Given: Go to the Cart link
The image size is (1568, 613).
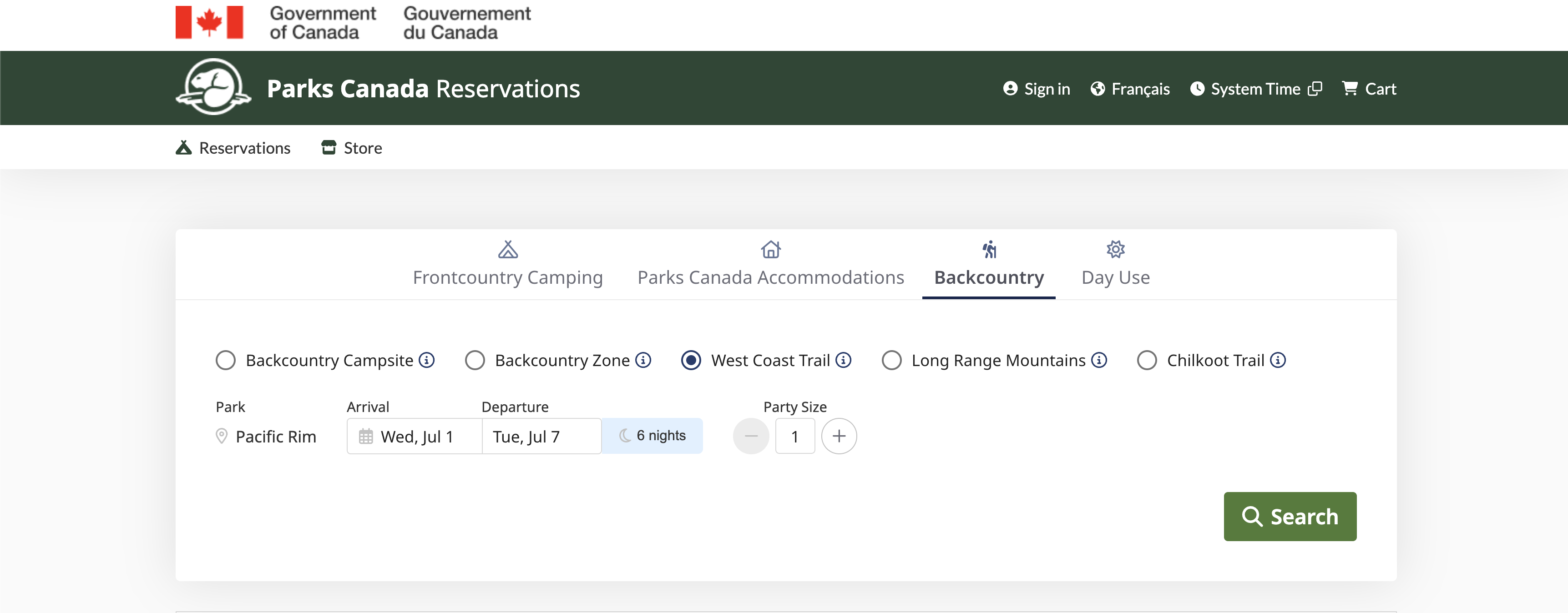Looking at the screenshot, I should pos(1369,89).
